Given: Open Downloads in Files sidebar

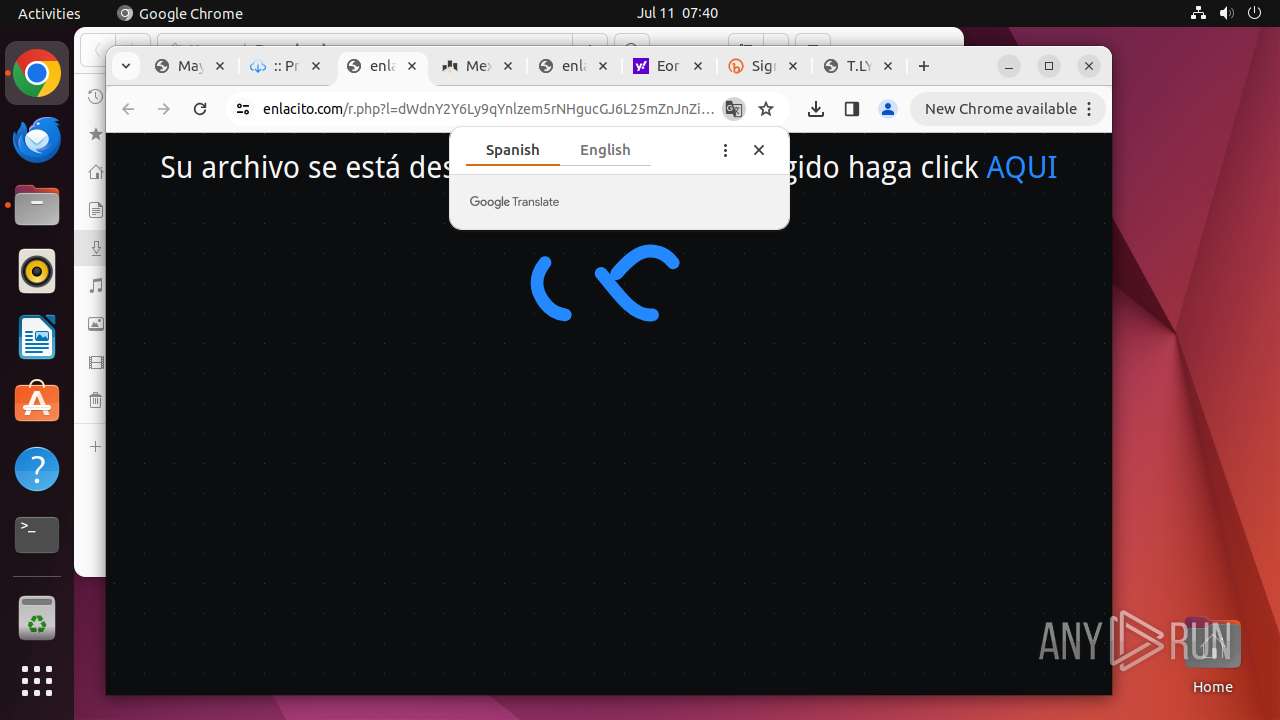Looking at the screenshot, I should [x=95, y=248].
